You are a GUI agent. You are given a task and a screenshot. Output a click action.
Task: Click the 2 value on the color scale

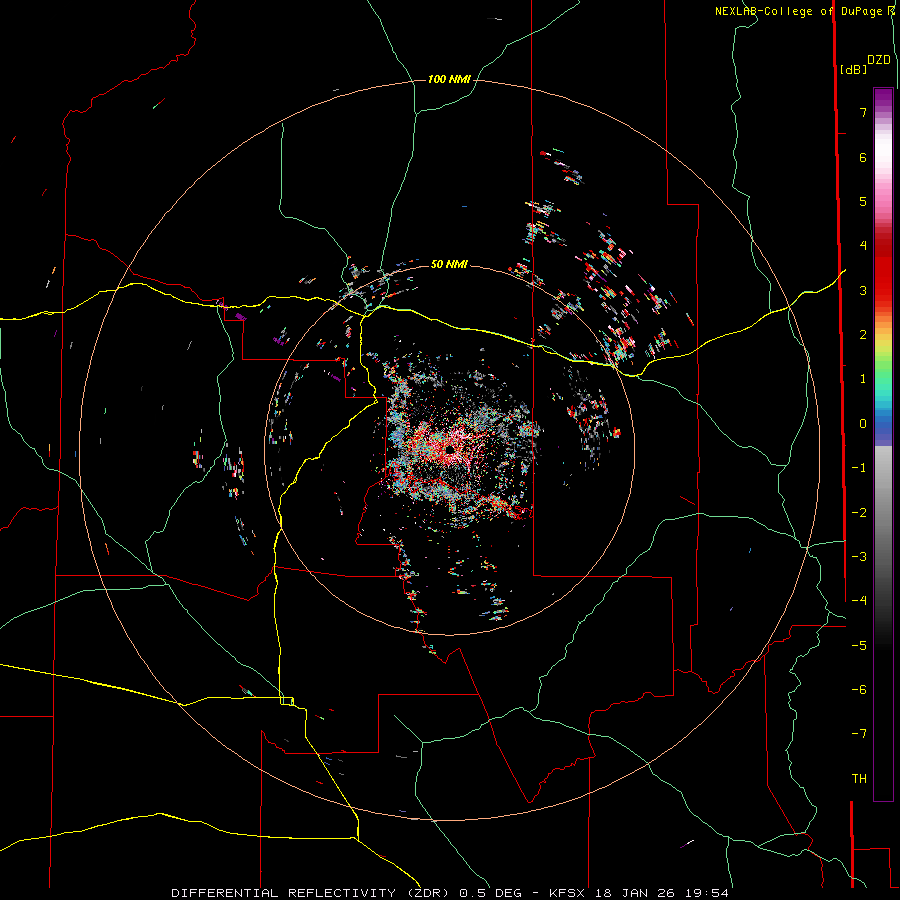tap(863, 335)
